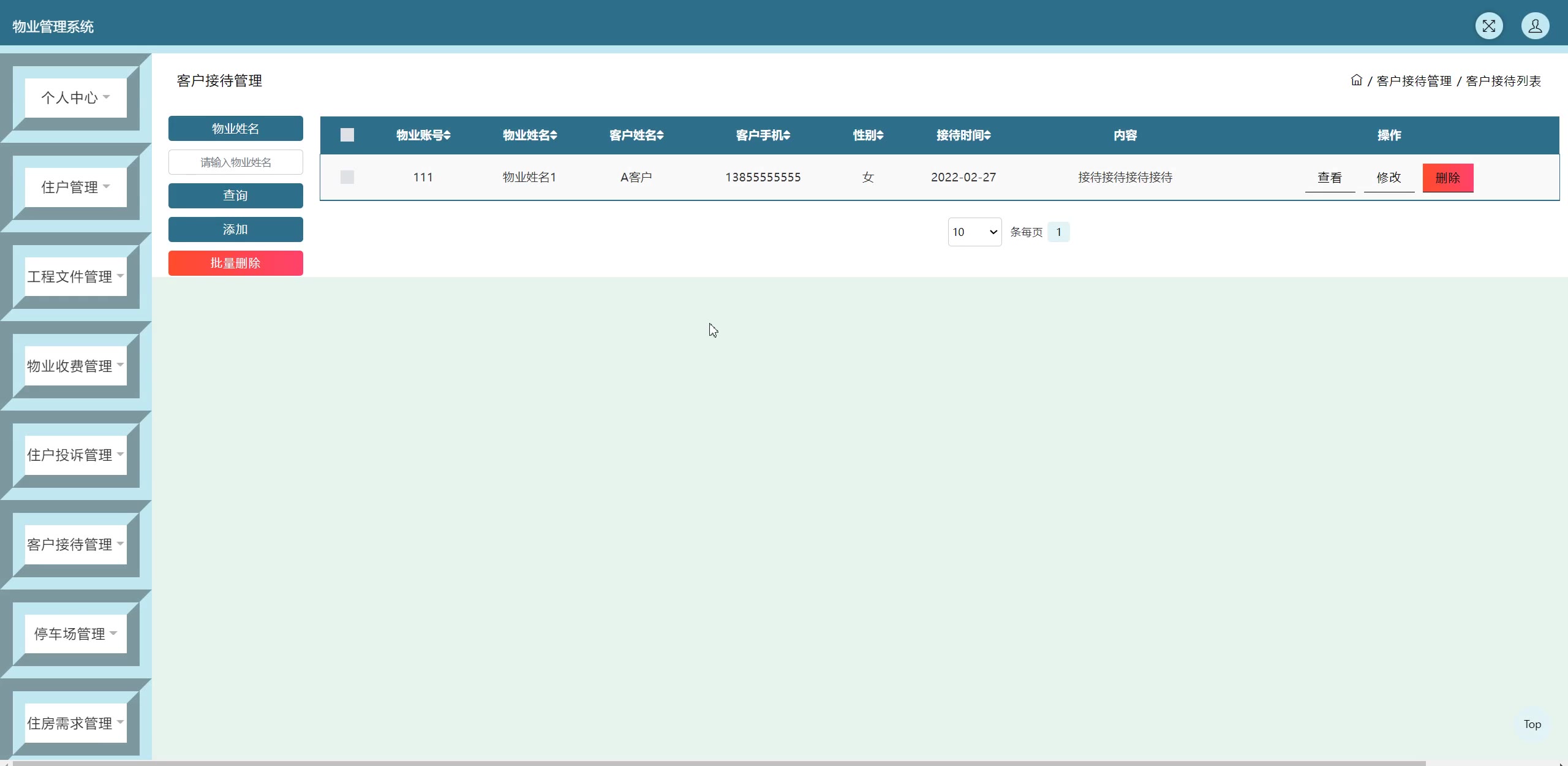Open the user profile icon menu
The image size is (1568, 766).
pyautogui.click(x=1535, y=26)
